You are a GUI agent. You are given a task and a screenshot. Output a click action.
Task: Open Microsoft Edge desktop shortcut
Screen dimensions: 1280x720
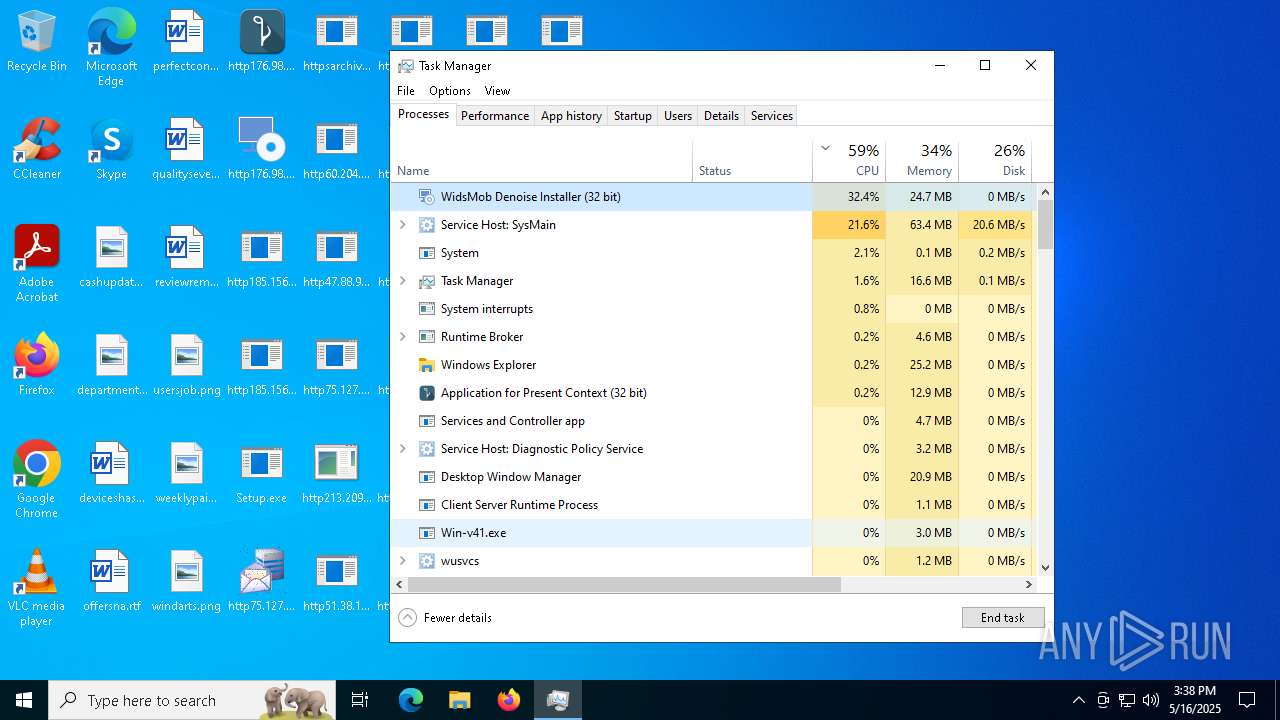(111, 48)
